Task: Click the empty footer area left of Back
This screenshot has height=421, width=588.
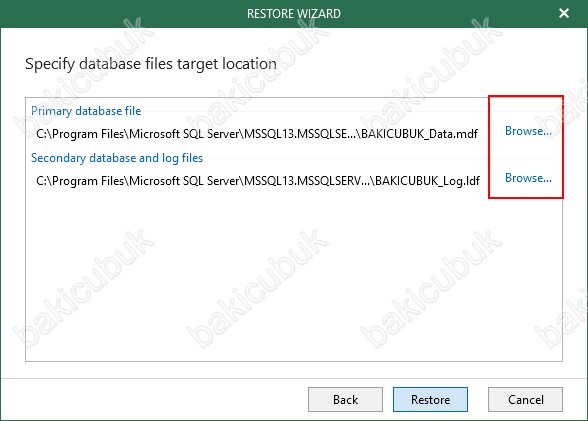Action: point(154,400)
